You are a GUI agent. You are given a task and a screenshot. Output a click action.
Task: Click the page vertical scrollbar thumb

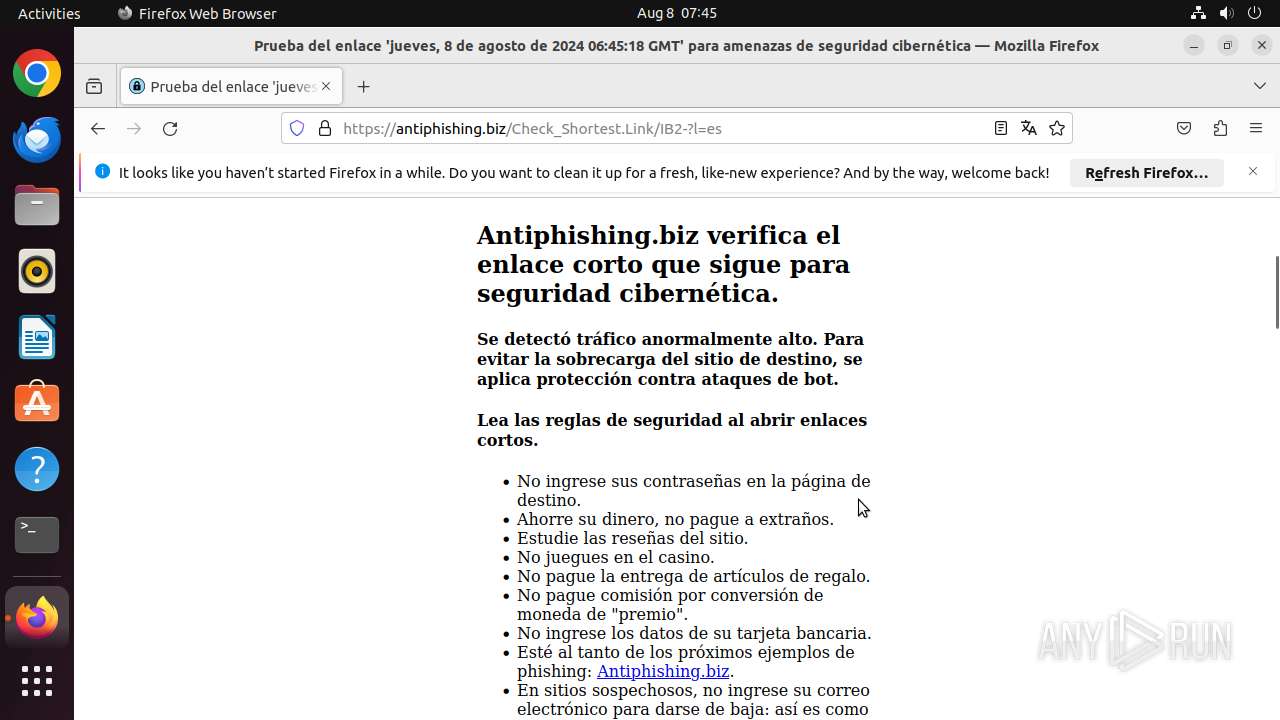1276,292
